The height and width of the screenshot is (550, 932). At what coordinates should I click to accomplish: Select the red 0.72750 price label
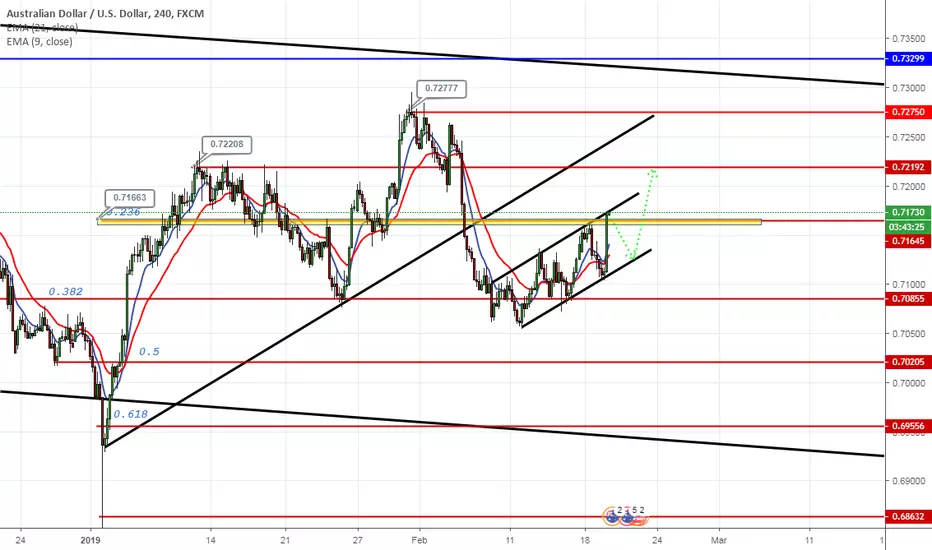tap(908, 112)
